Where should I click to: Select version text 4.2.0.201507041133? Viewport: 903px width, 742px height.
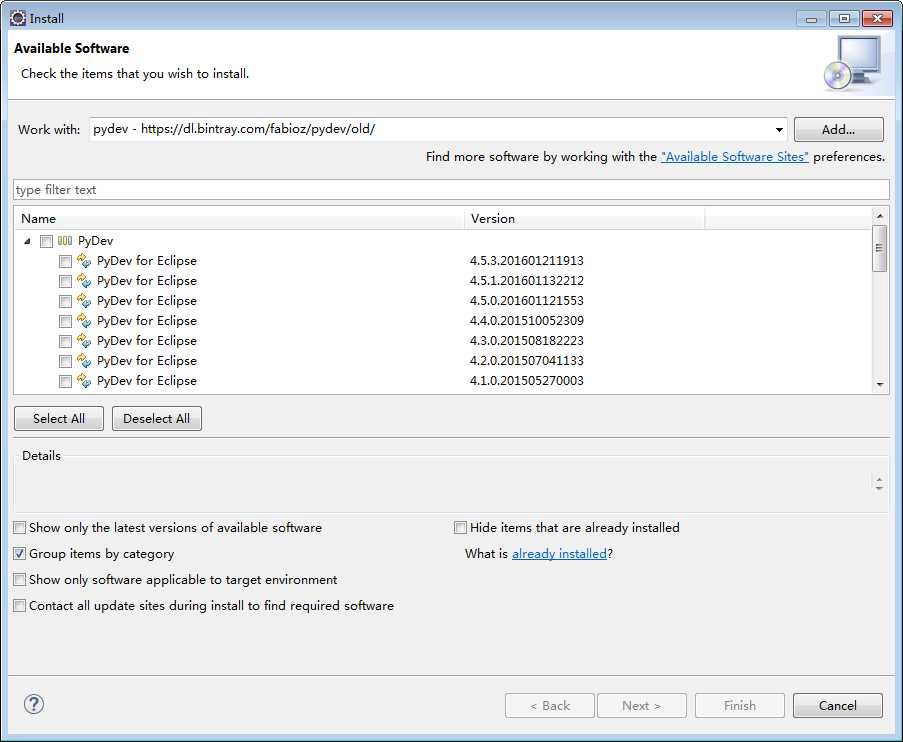point(526,361)
